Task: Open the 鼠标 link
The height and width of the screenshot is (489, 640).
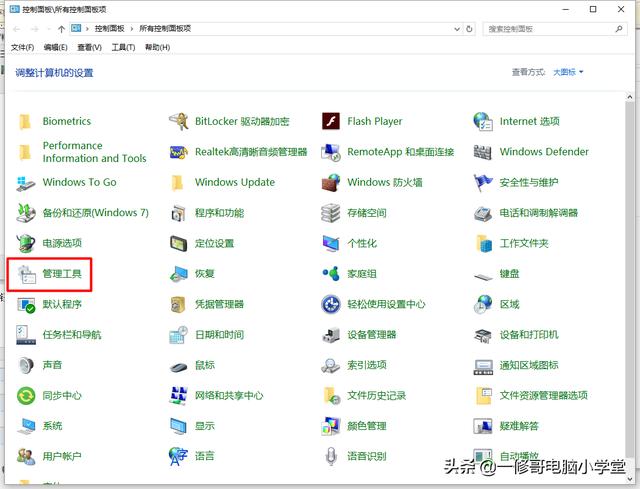Action: click(204, 365)
